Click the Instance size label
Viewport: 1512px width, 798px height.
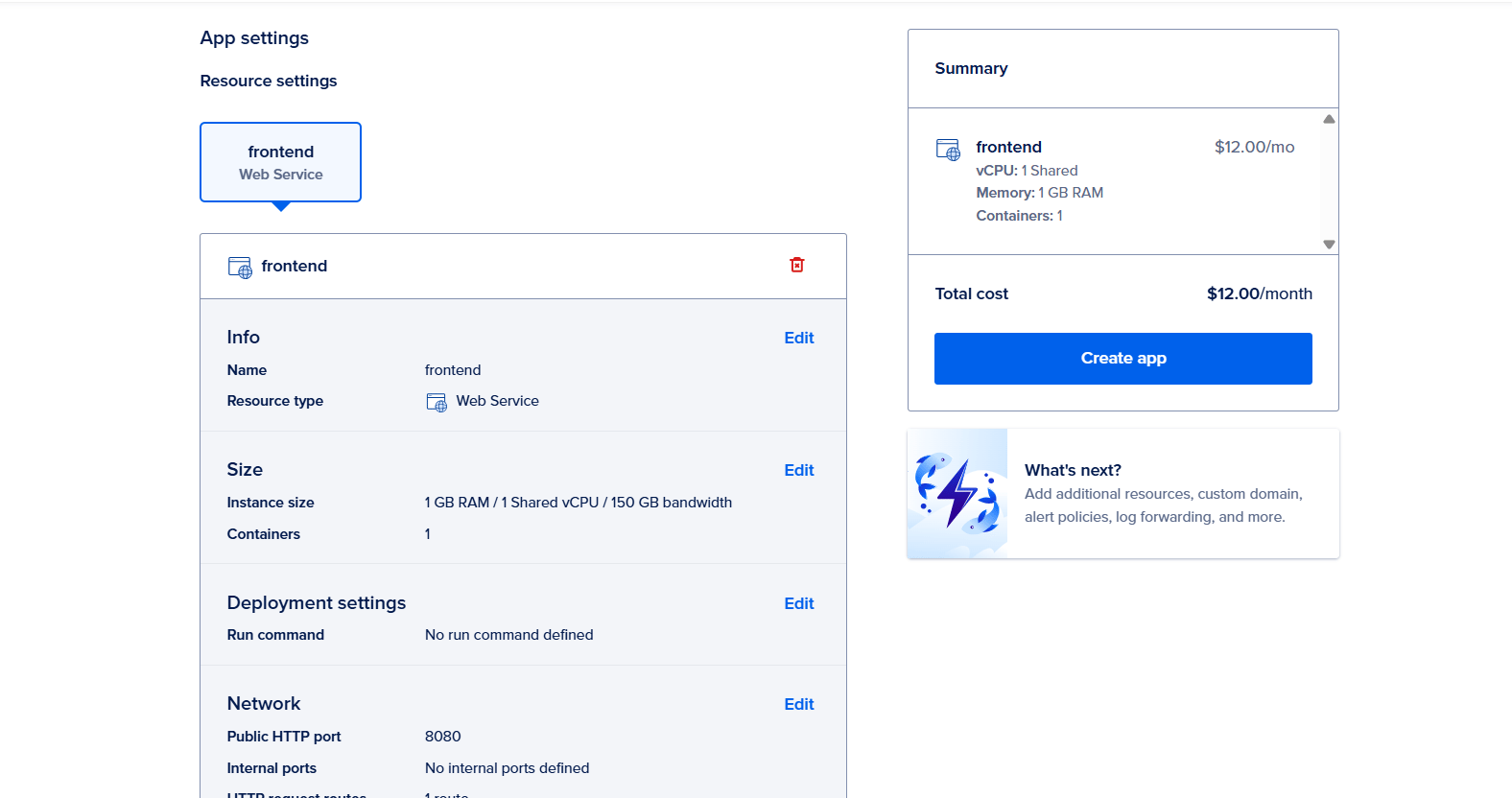(x=271, y=503)
